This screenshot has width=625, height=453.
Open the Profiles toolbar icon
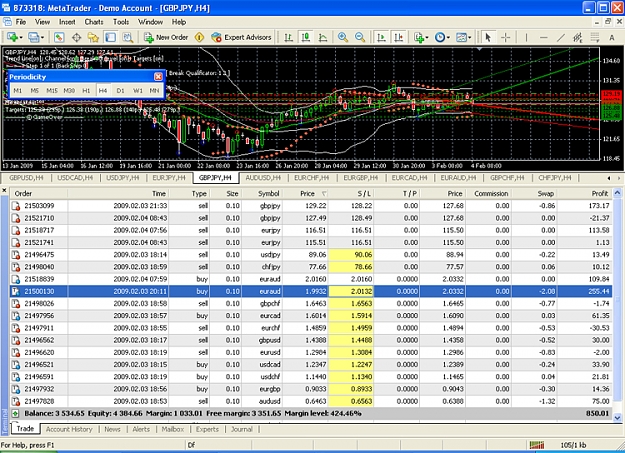(x=33, y=37)
